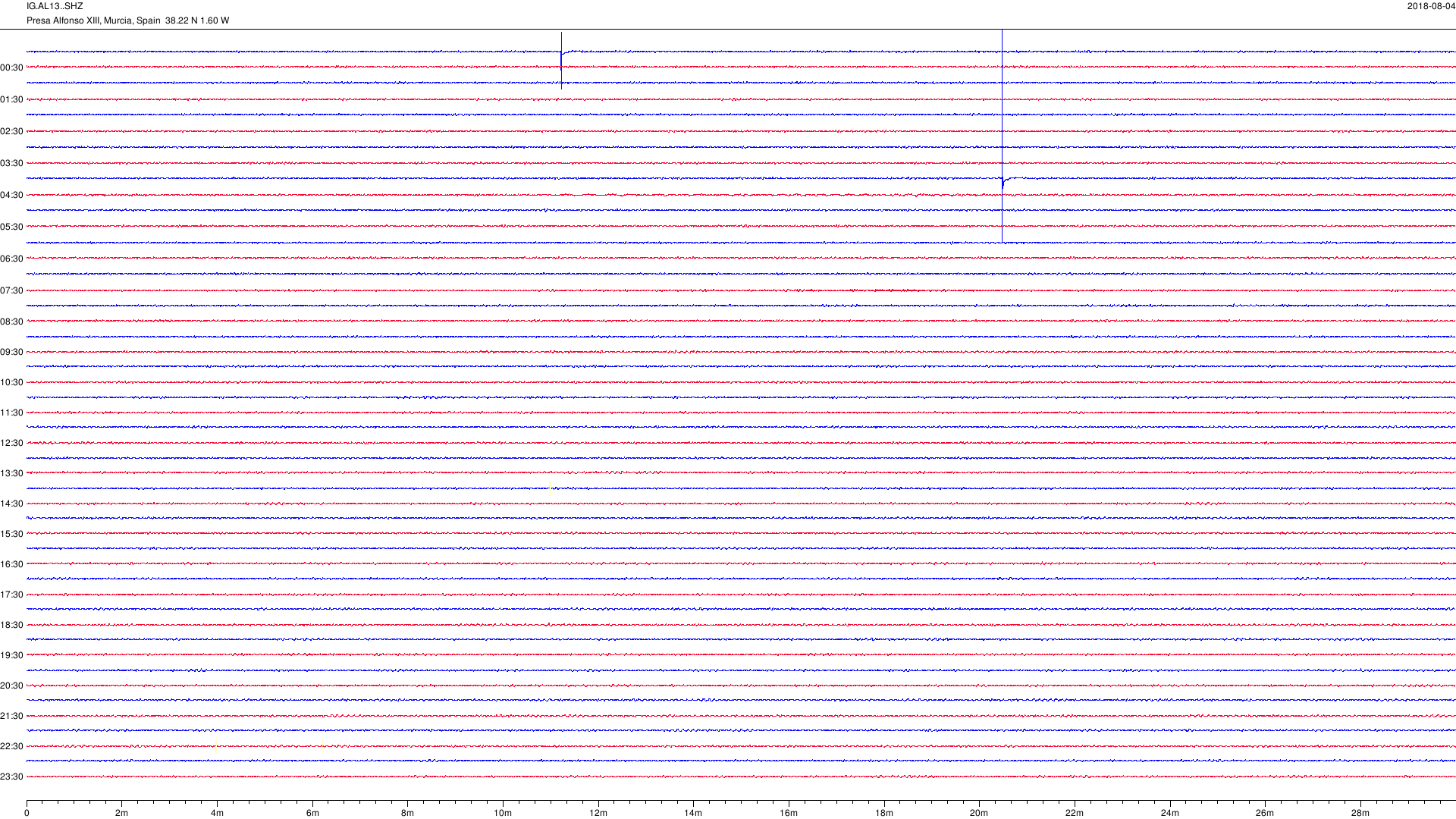This screenshot has height=819, width=1456.
Task: Click the 03:30 time label
Action: pos(11,163)
